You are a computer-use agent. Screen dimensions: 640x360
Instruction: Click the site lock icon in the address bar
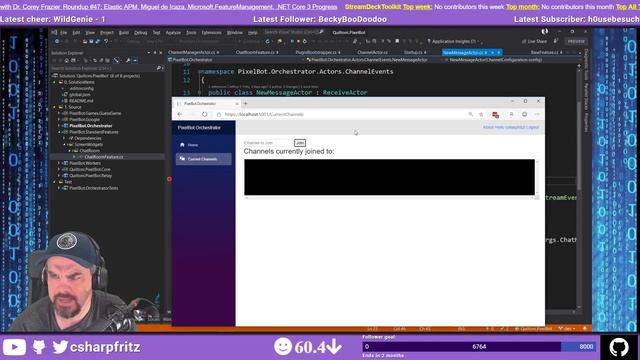[x=219, y=115]
